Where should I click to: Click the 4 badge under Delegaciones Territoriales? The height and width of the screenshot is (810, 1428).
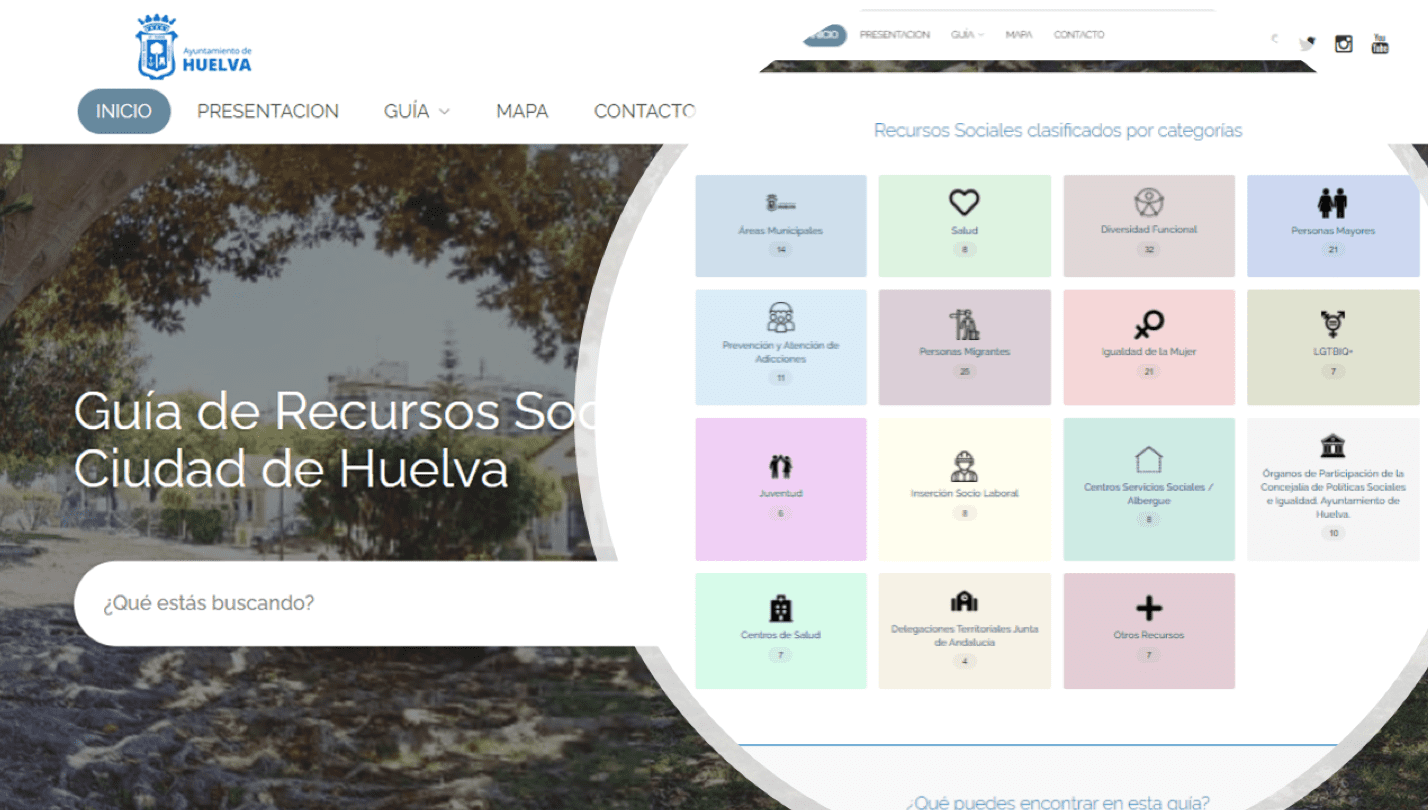pyautogui.click(x=964, y=661)
